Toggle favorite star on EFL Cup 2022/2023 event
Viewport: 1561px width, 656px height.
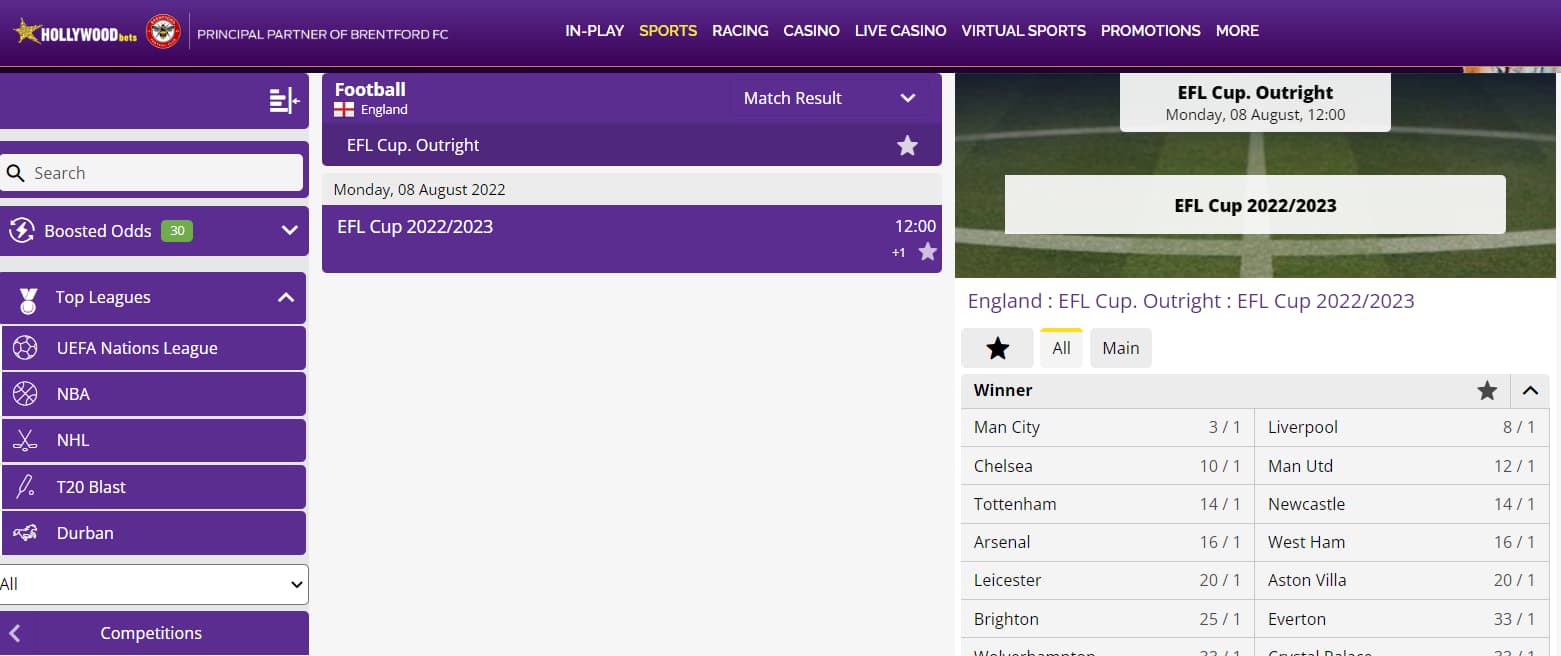(928, 252)
